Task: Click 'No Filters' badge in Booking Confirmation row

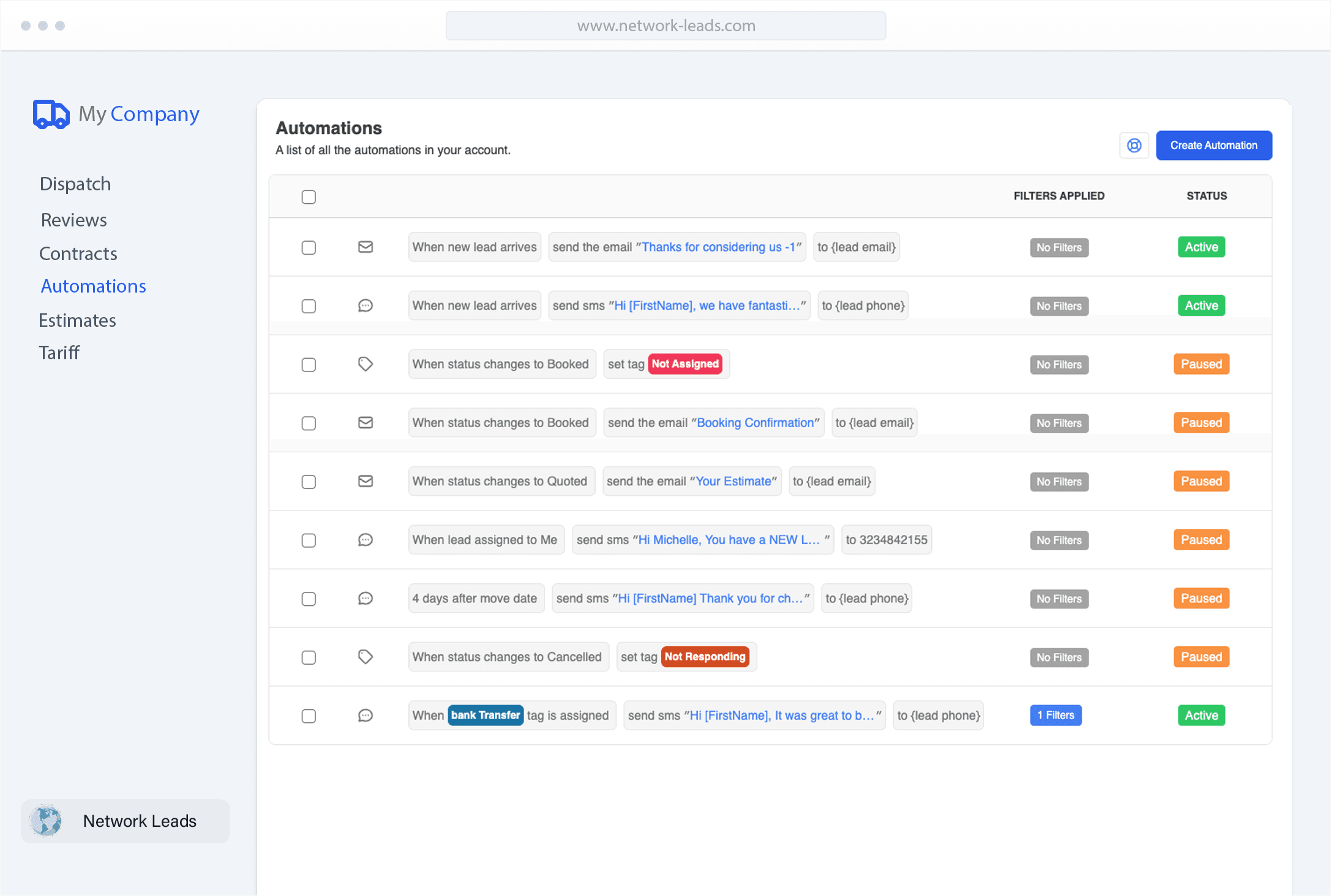Action: tap(1059, 424)
